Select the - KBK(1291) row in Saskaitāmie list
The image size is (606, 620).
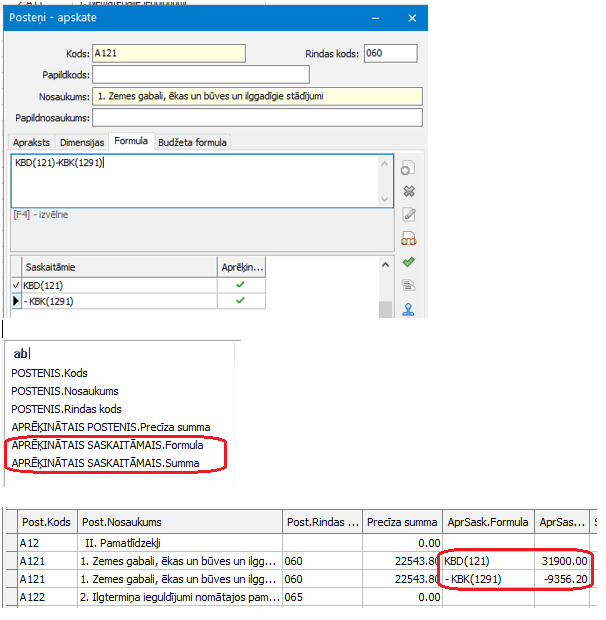pyautogui.click(x=119, y=301)
